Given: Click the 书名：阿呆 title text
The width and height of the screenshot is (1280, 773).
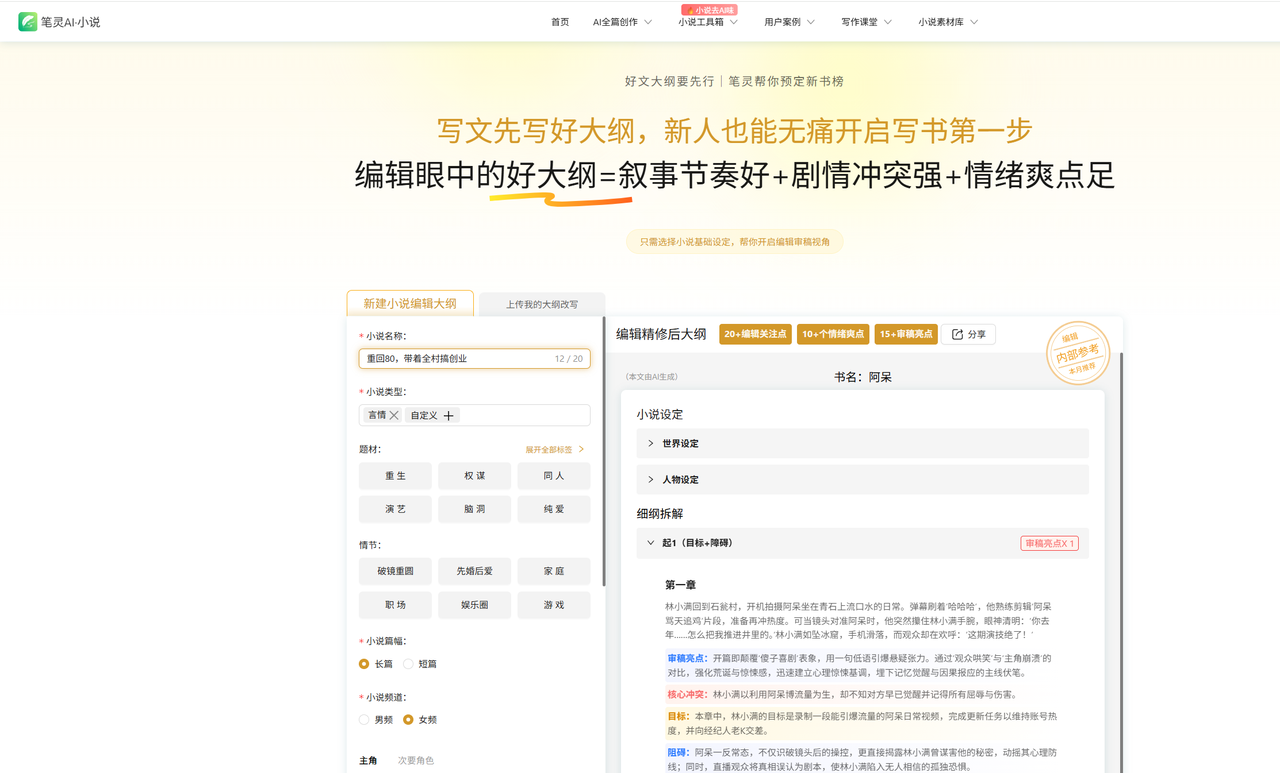Looking at the screenshot, I should (863, 377).
